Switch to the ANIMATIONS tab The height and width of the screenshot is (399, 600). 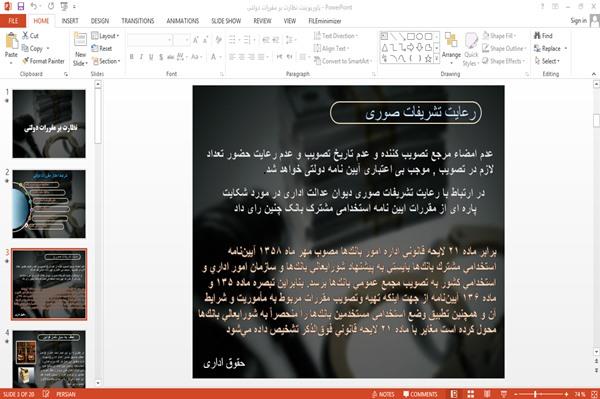[x=183, y=21]
